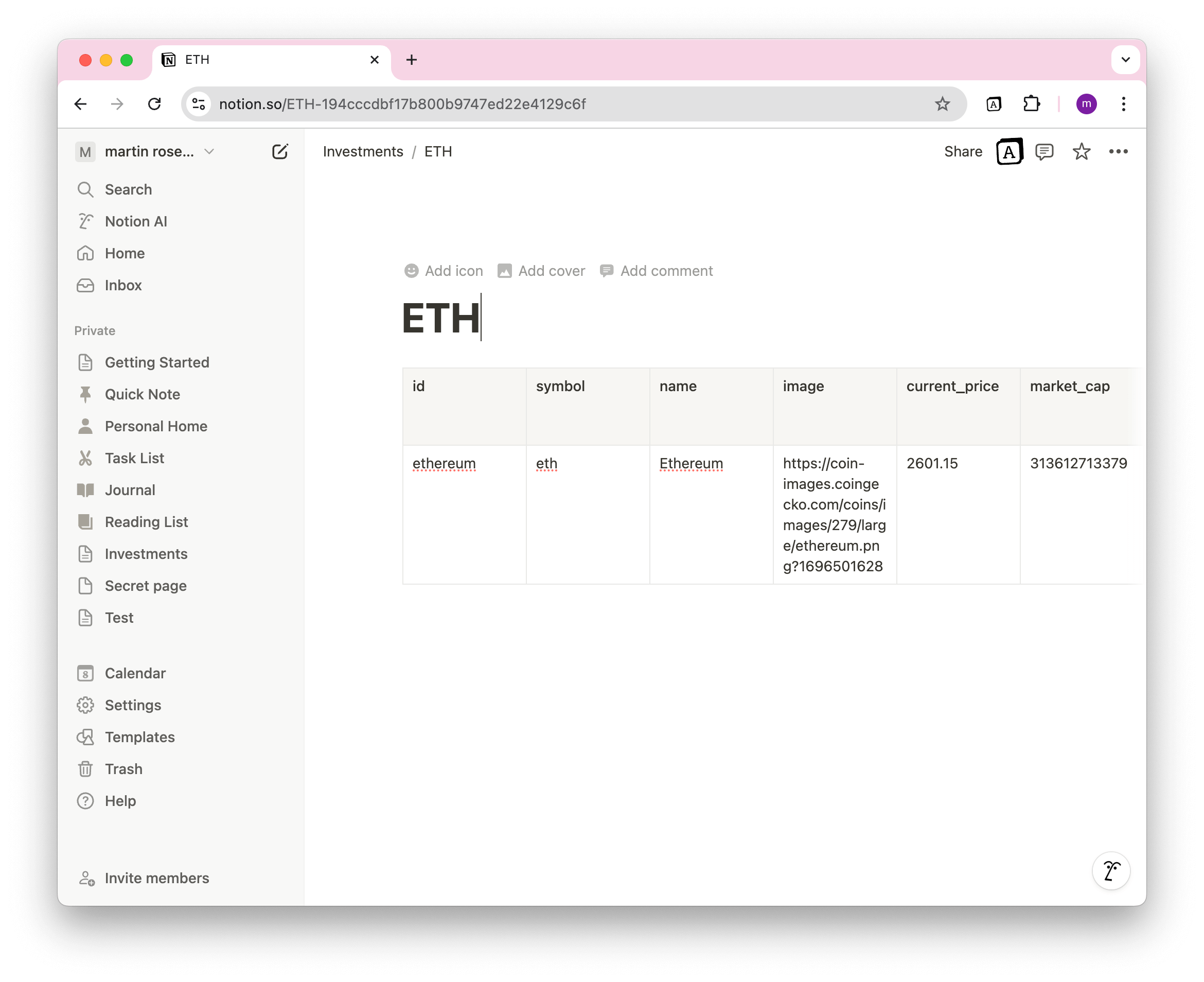
Task: Open the page three-dots options menu
Action: (1118, 152)
